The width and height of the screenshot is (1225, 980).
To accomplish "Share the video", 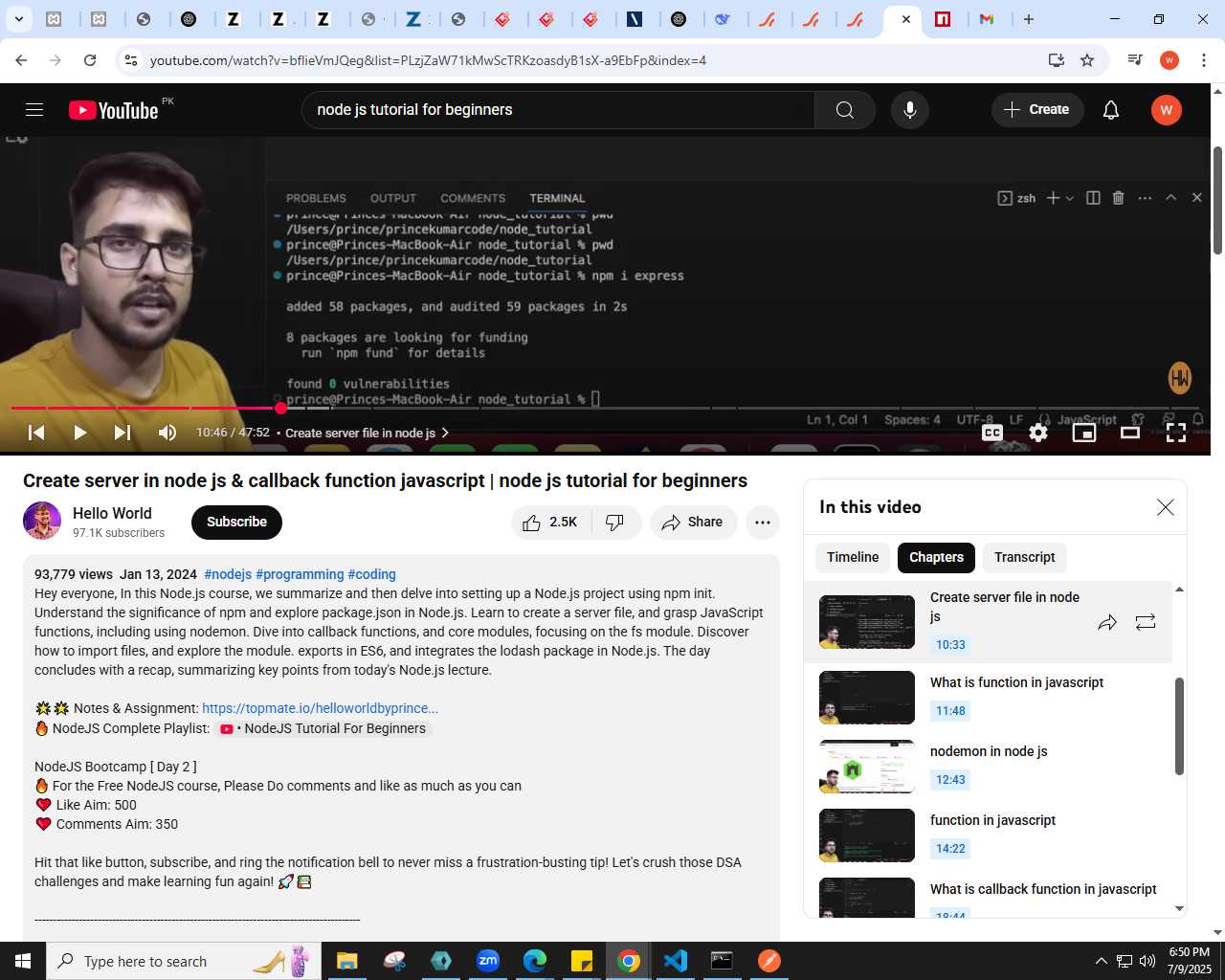I will 693,522.
